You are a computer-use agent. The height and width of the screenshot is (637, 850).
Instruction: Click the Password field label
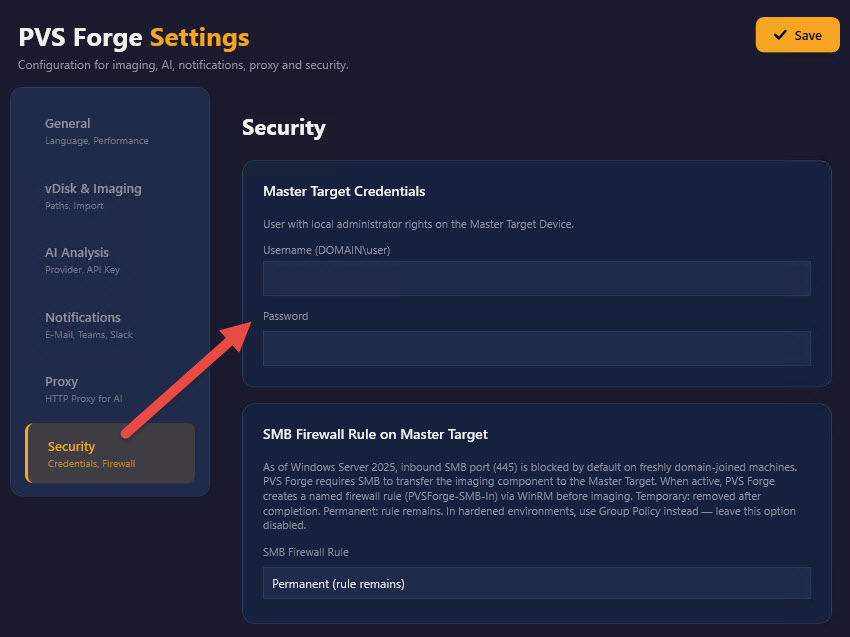coord(286,316)
